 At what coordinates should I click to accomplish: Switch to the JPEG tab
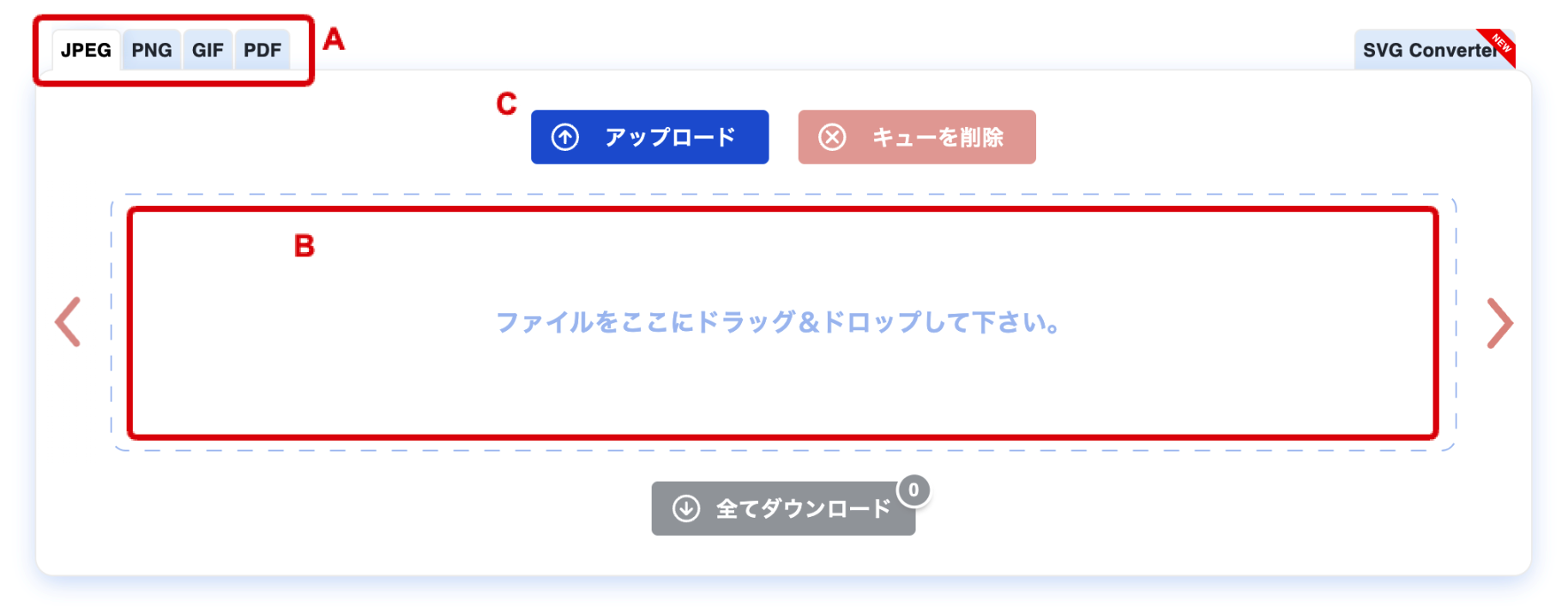(86, 50)
